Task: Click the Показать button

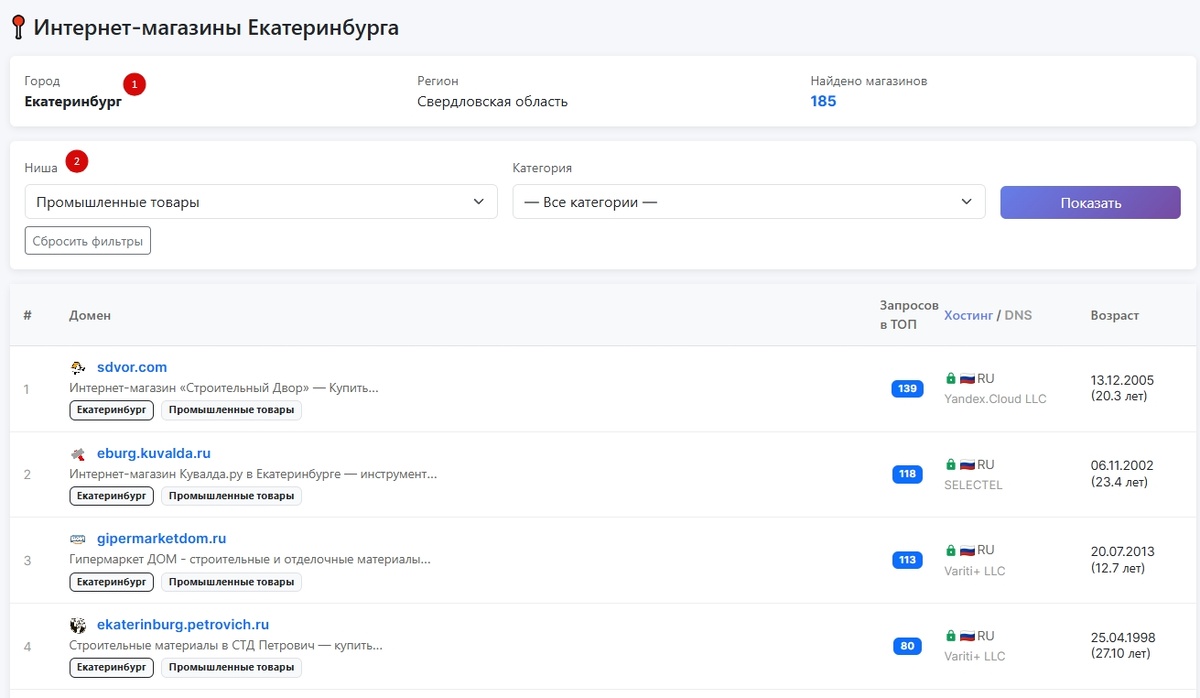Action: point(1089,202)
